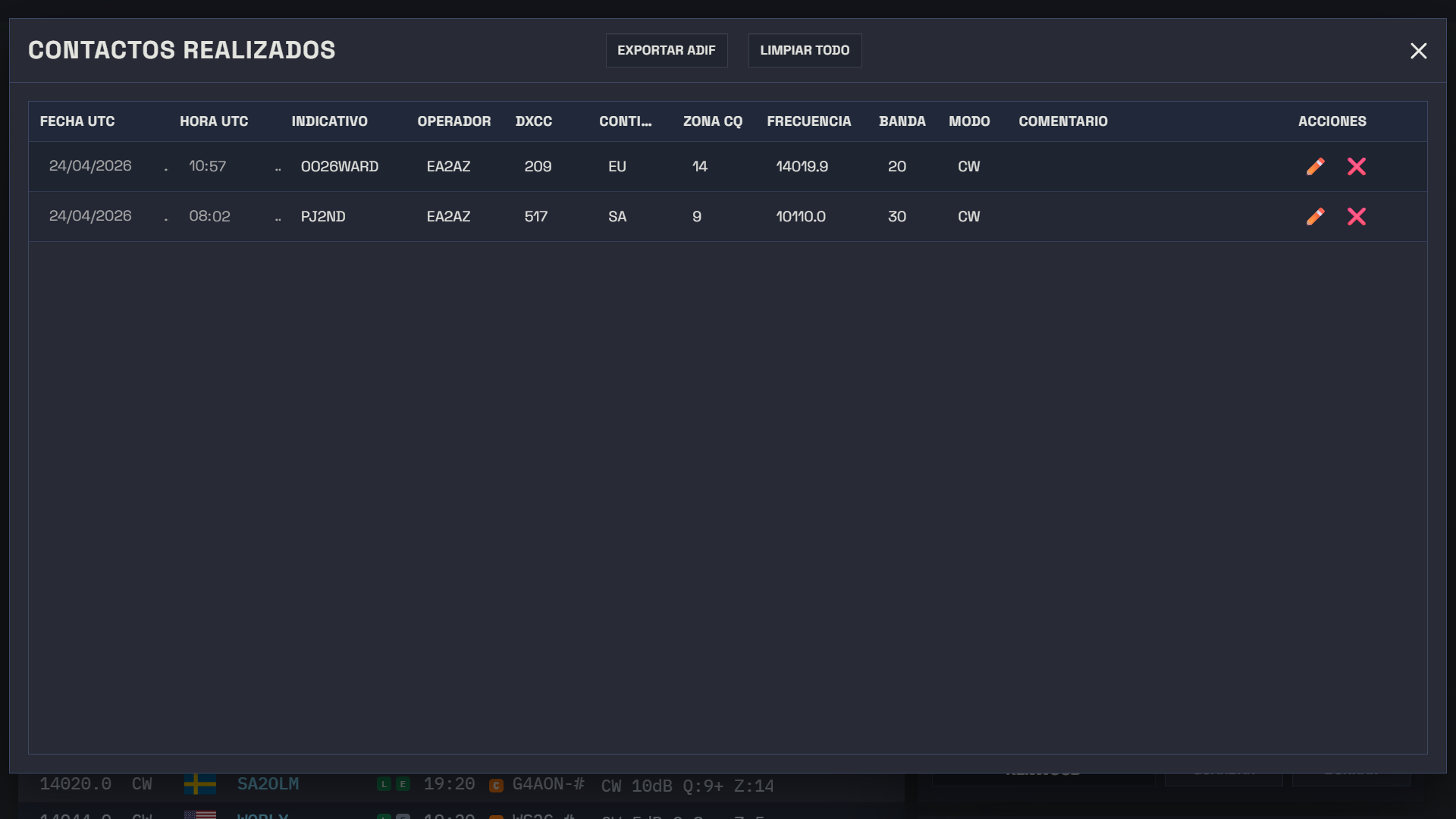Screen dimensions: 1456x819
Task: Sort by the Fecha UTC column header
Action: [x=77, y=121]
